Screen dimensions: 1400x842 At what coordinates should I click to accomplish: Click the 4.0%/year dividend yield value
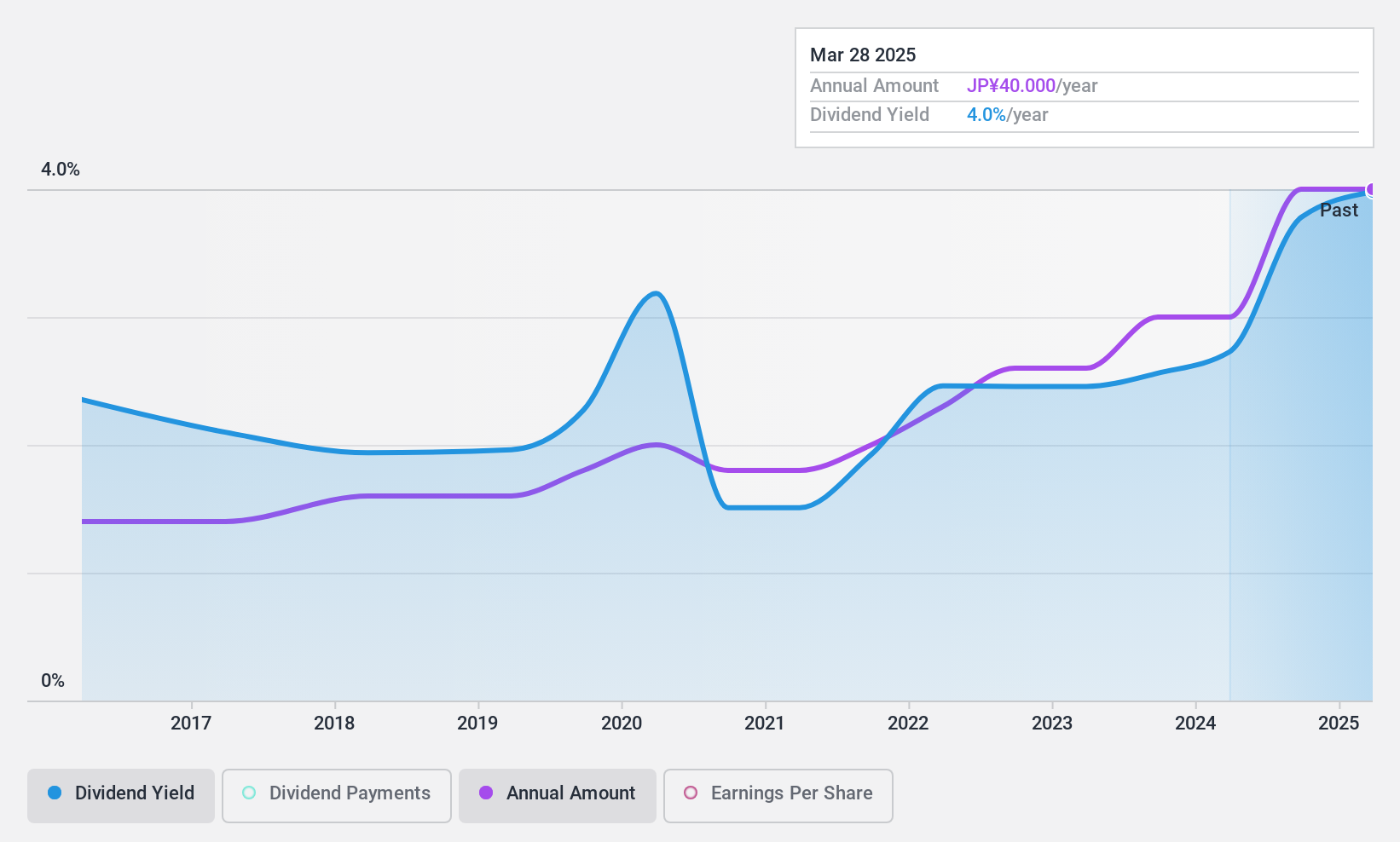1007,115
